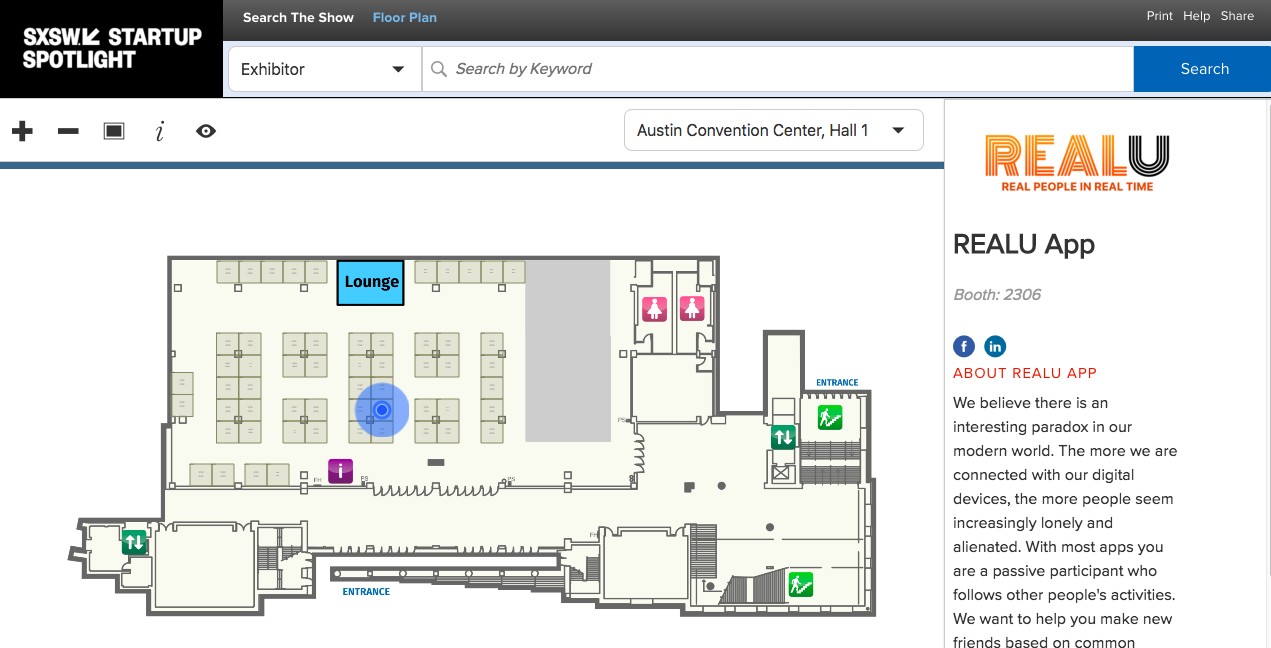This screenshot has height=648, width=1271.
Task: Open REALU App LinkedIn page icon
Action: [995, 346]
